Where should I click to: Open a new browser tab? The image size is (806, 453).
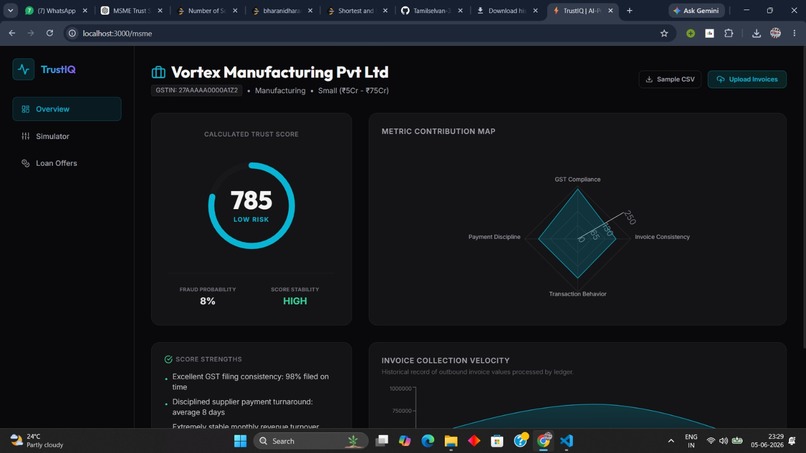(629, 10)
